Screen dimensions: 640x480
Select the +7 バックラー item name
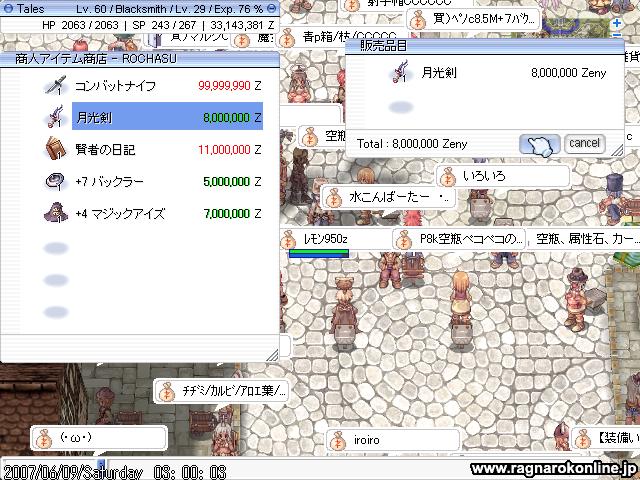tap(109, 181)
